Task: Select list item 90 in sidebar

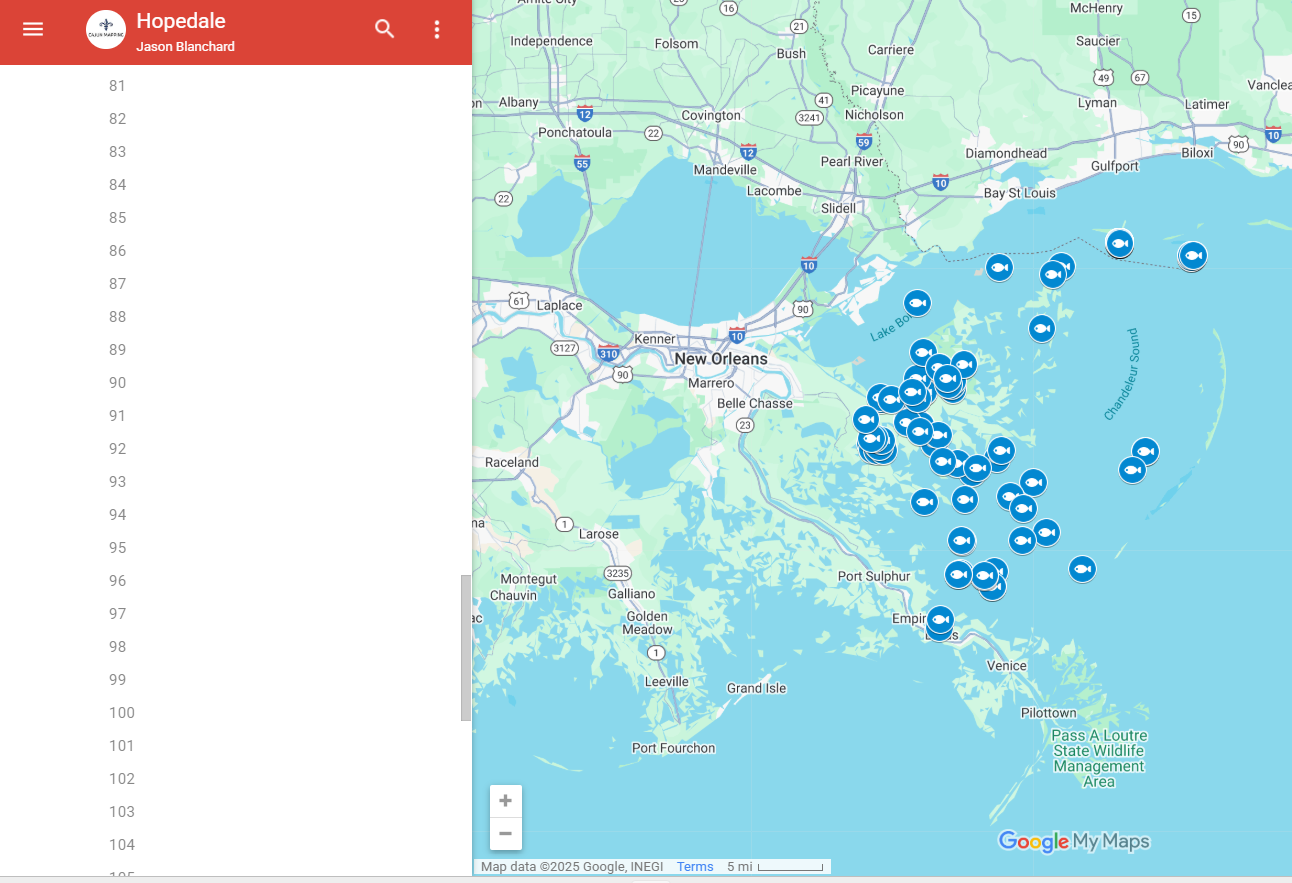Action: click(x=118, y=383)
